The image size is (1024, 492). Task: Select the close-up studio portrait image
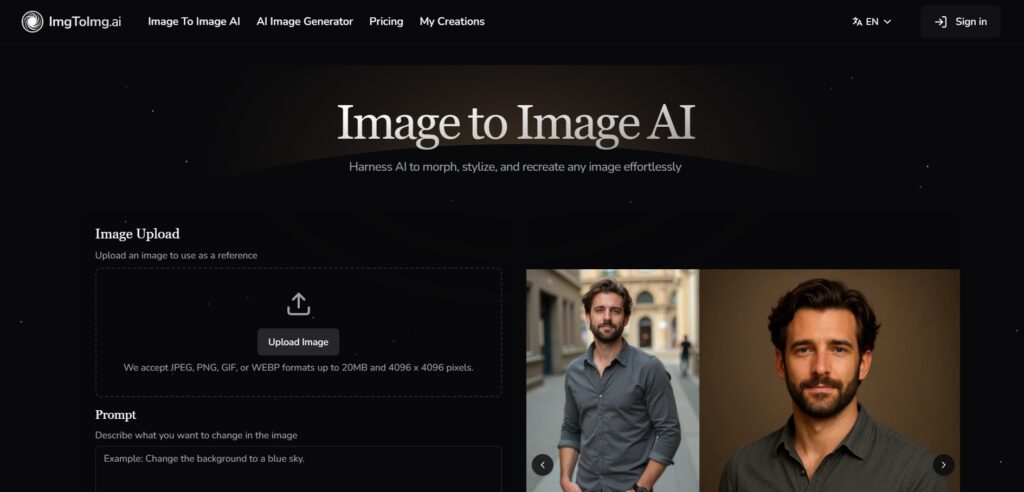coord(828,380)
